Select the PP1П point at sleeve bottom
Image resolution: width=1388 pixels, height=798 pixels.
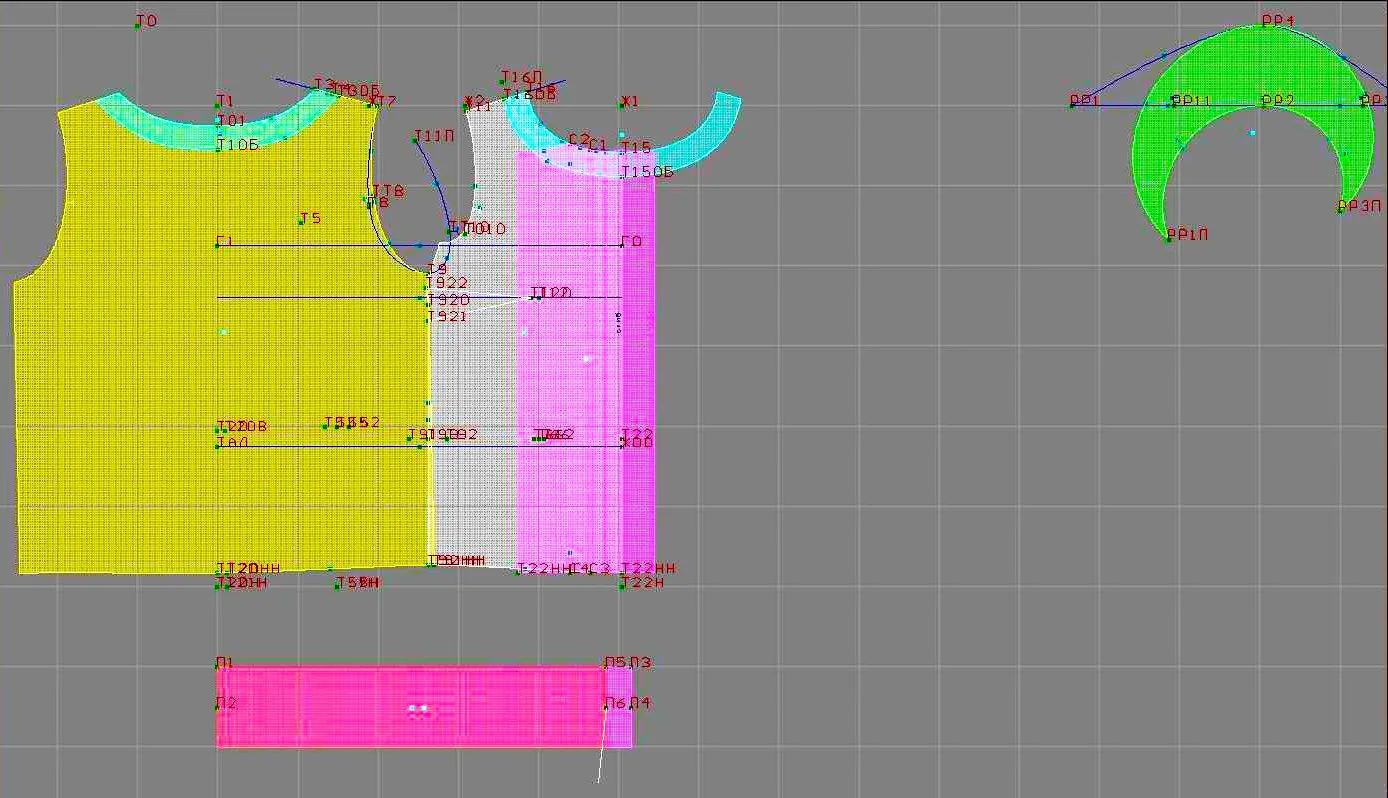1168,239
